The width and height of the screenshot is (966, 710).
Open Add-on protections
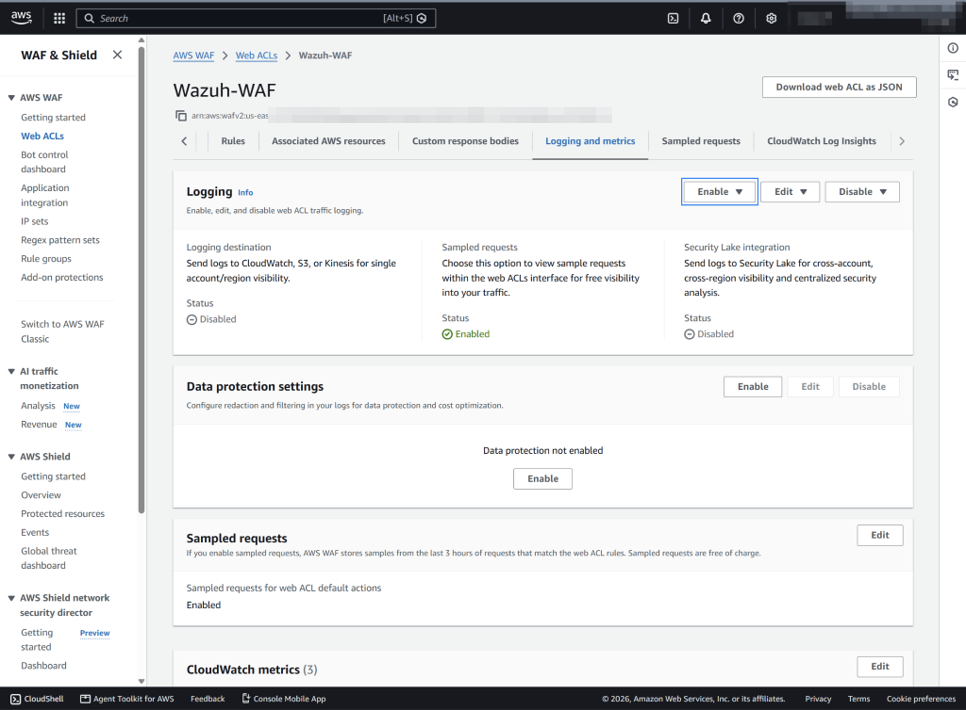click(62, 277)
